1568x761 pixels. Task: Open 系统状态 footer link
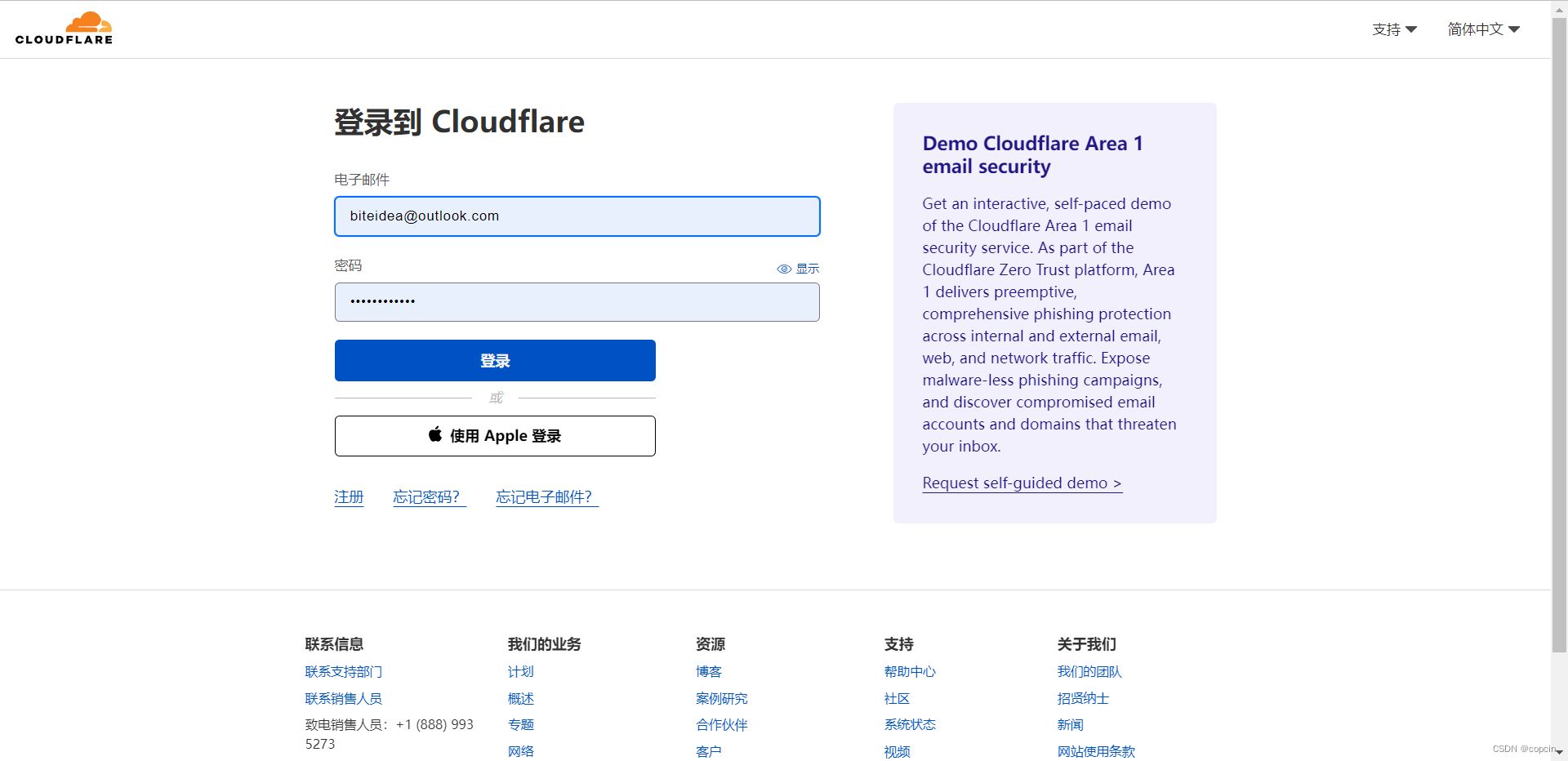[910, 725]
